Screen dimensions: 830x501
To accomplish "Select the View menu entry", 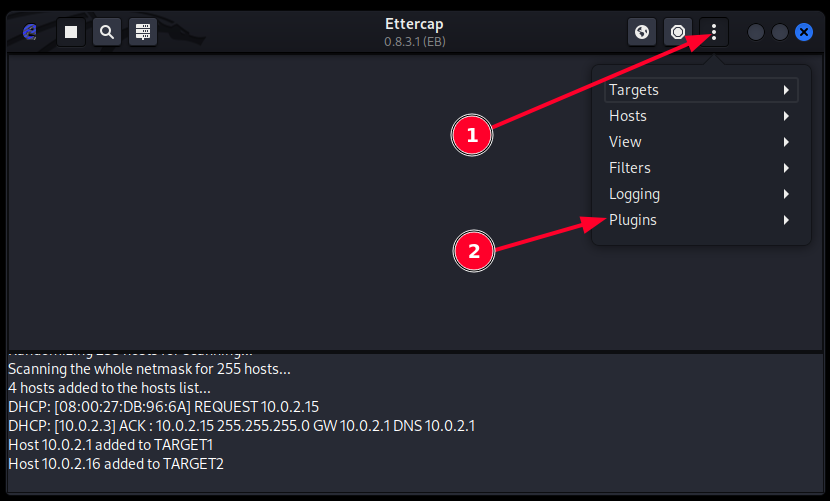I will point(625,142).
